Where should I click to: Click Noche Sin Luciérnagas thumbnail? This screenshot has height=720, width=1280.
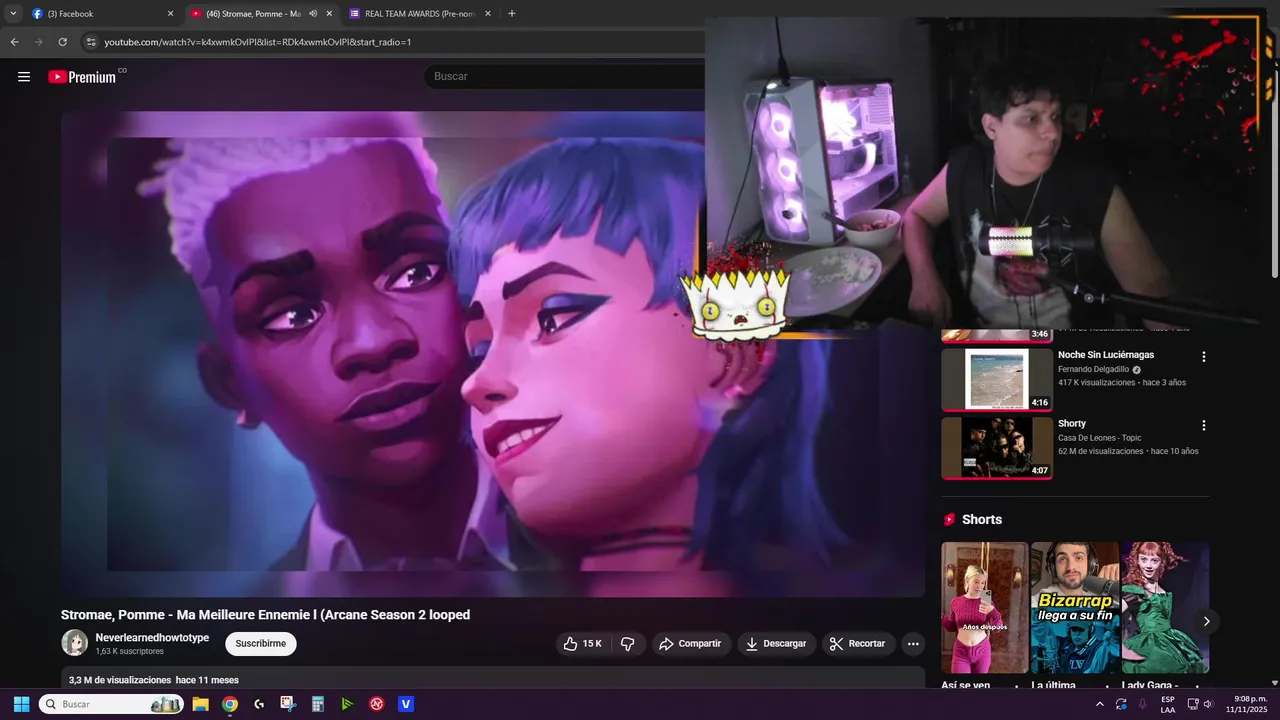(x=997, y=379)
